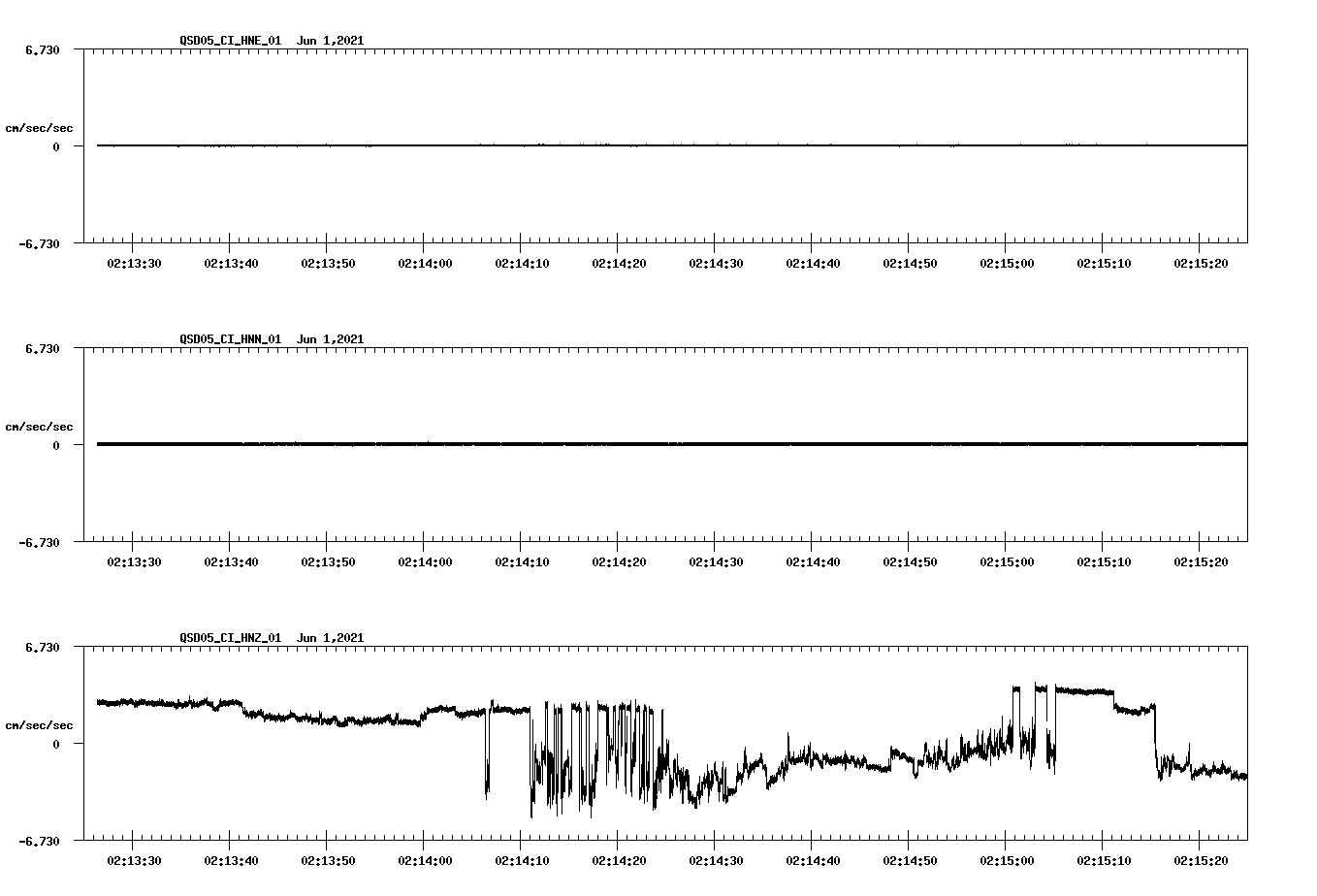
Task: Click 02:15:00 time label under HNE chart
Action: pos(1007,264)
